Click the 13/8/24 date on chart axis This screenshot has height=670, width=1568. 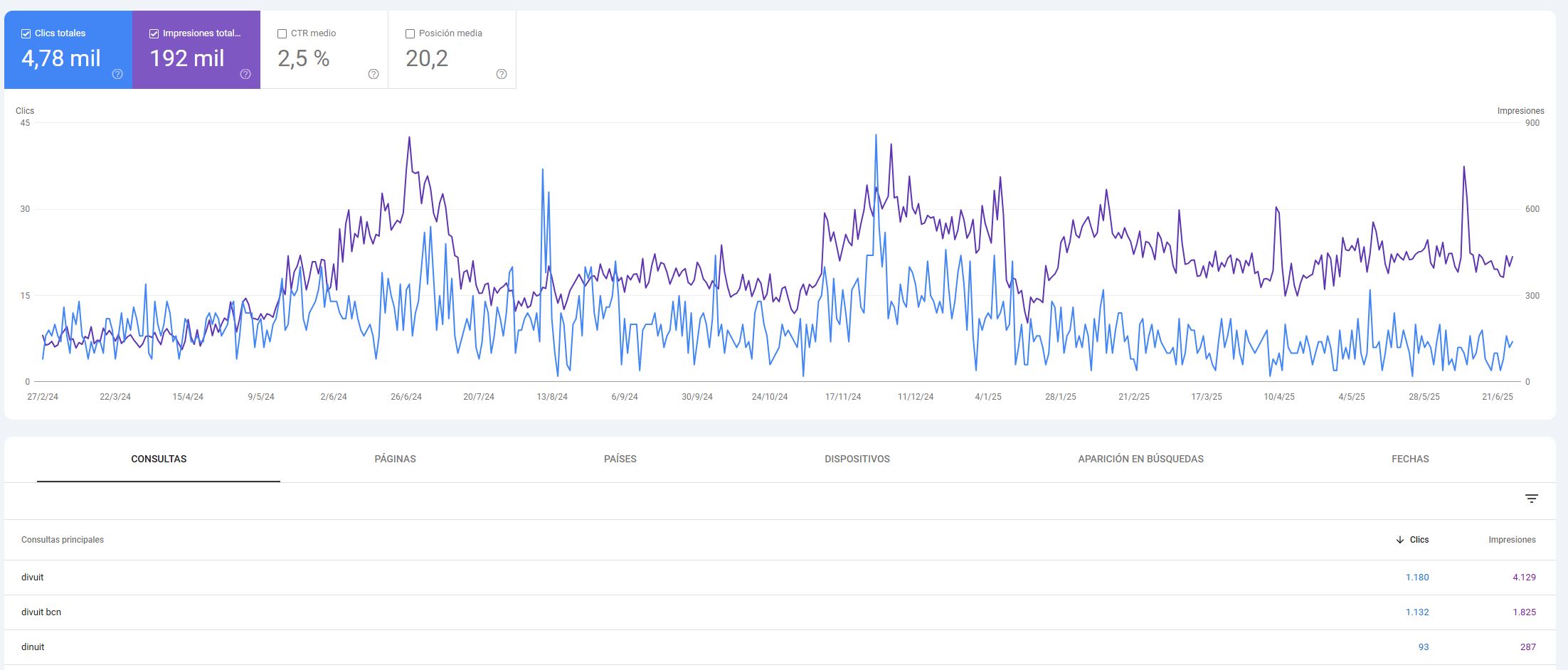pos(552,397)
